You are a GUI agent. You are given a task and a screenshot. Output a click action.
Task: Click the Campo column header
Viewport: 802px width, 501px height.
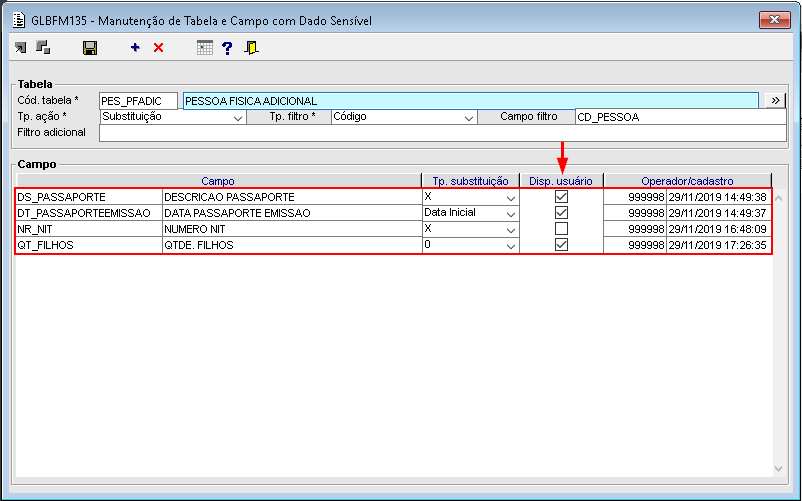[218, 181]
